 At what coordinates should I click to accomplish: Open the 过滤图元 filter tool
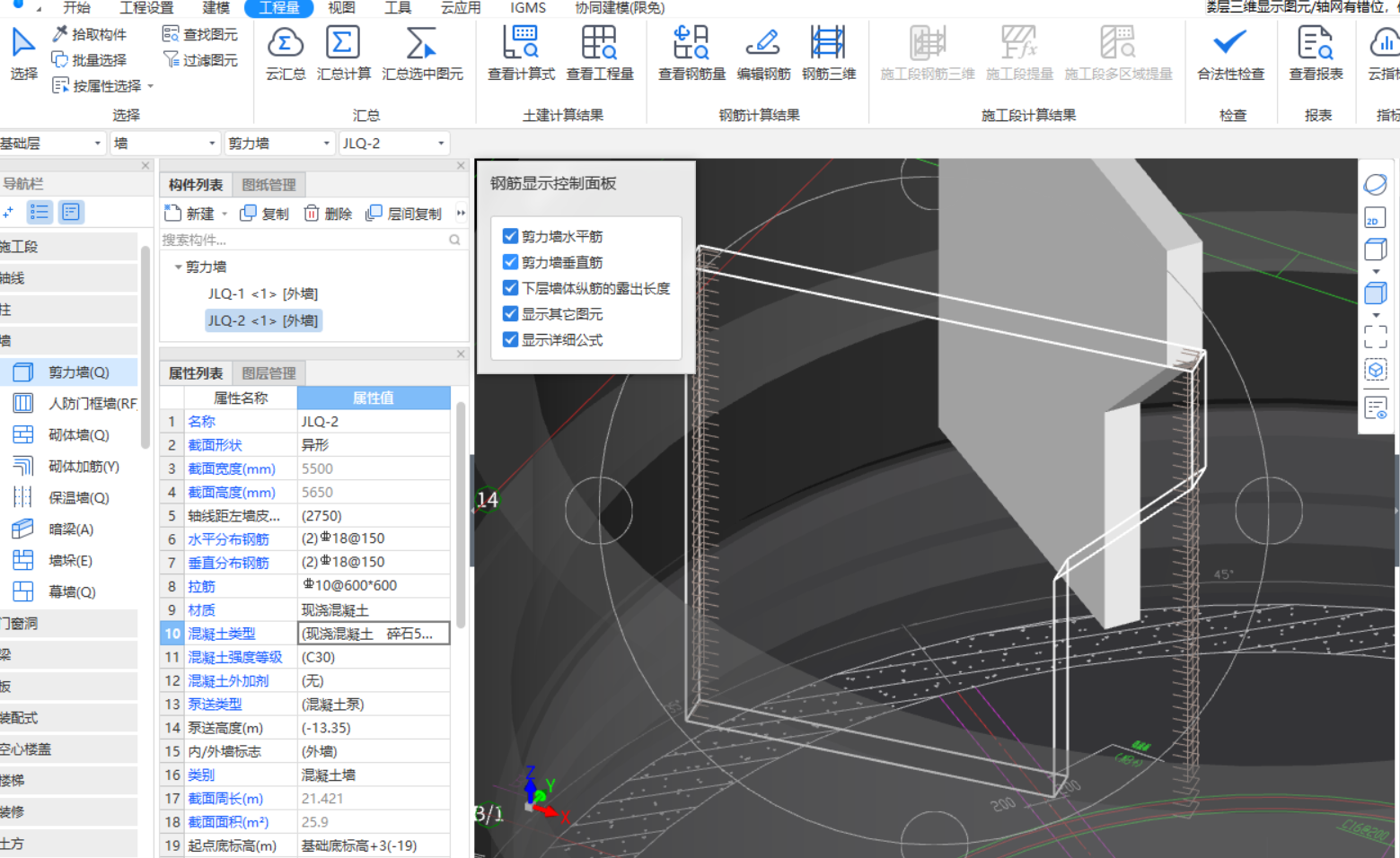pyautogui.click(x=200, y=60)
